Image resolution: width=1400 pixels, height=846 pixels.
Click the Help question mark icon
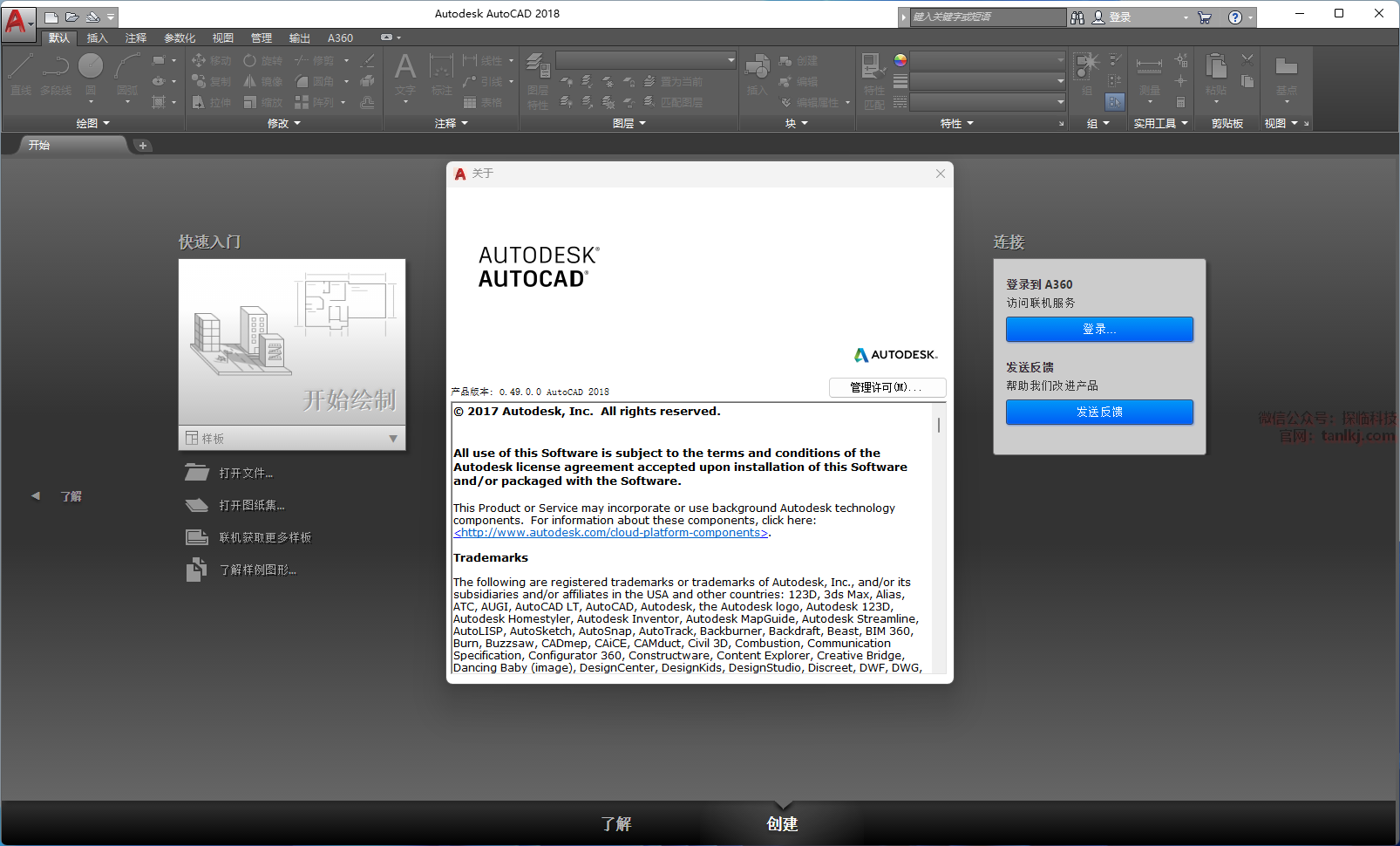point(1234,17)
